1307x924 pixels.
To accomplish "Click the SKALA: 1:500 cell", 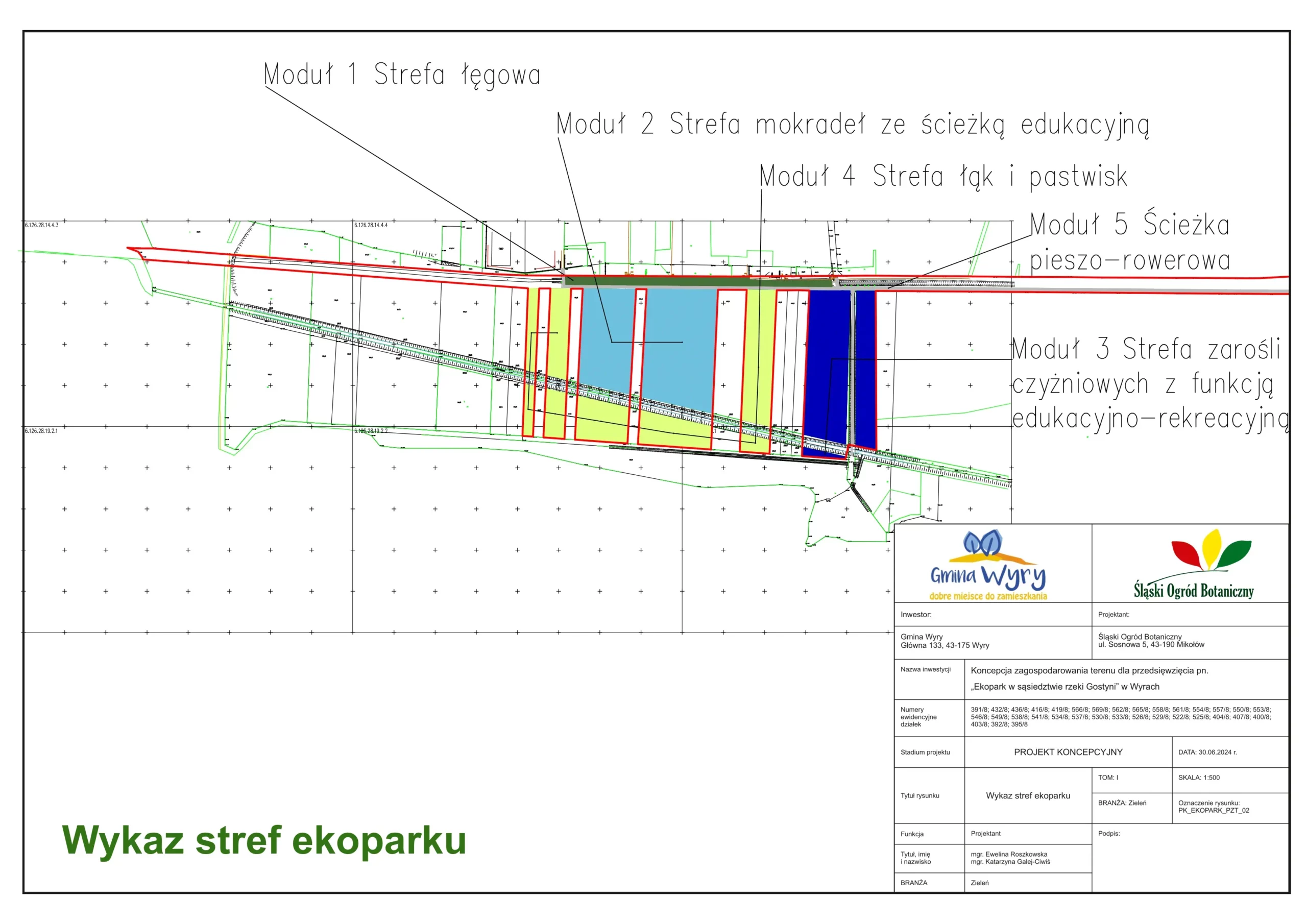I will [x=1199, y=777].
